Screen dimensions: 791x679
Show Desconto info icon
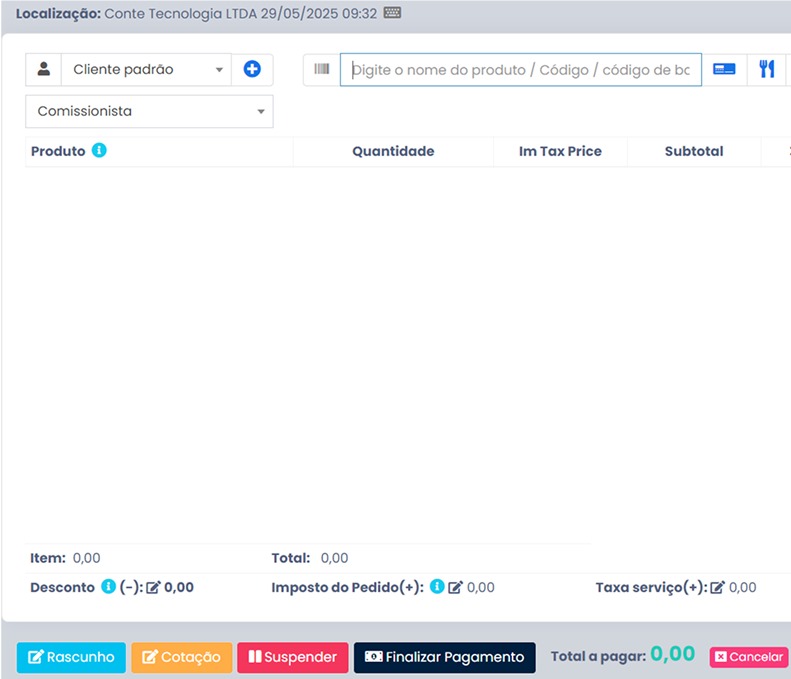point(108,586)
